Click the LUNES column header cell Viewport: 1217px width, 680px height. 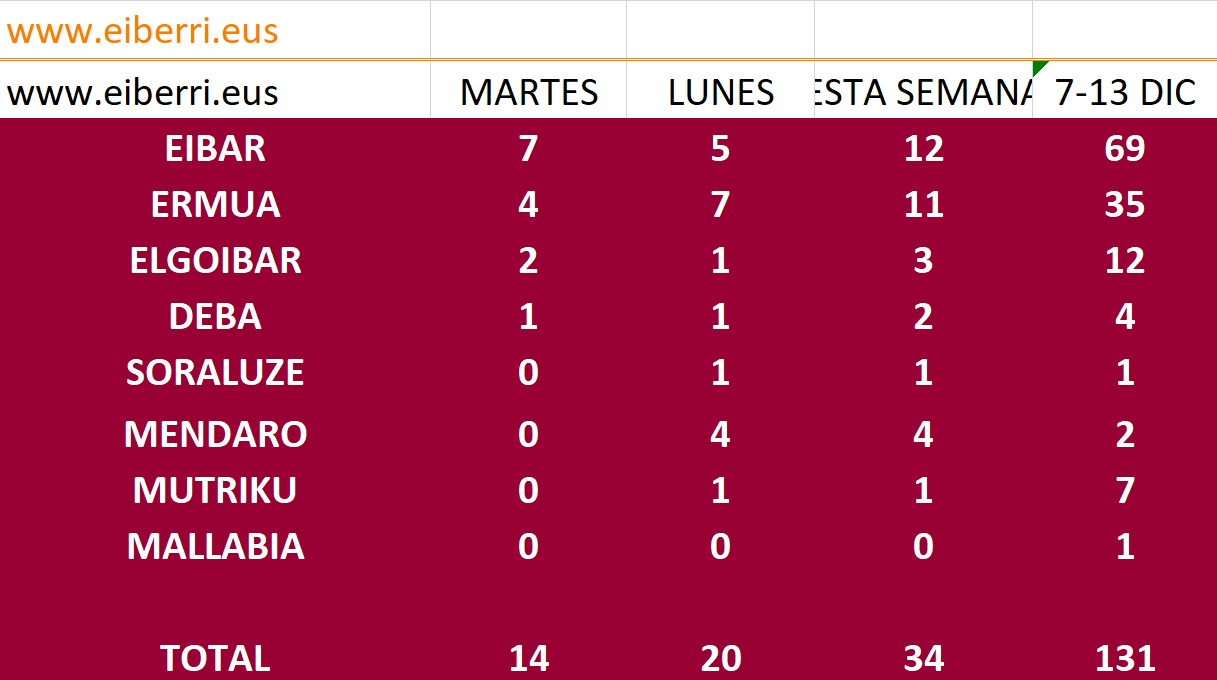point(720,92)
